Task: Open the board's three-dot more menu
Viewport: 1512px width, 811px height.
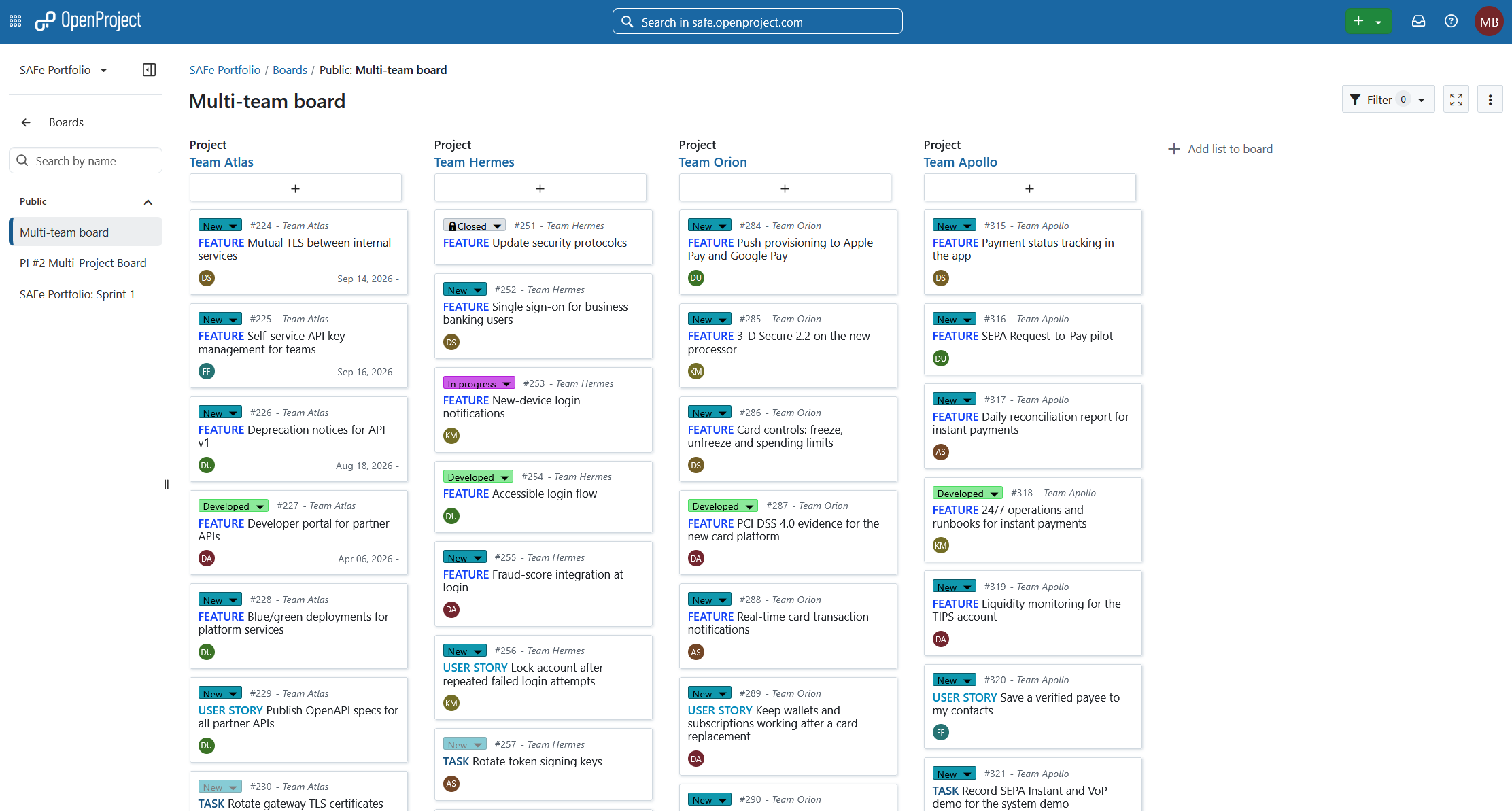Action: pyautogui.click(x=1490, y=99)
